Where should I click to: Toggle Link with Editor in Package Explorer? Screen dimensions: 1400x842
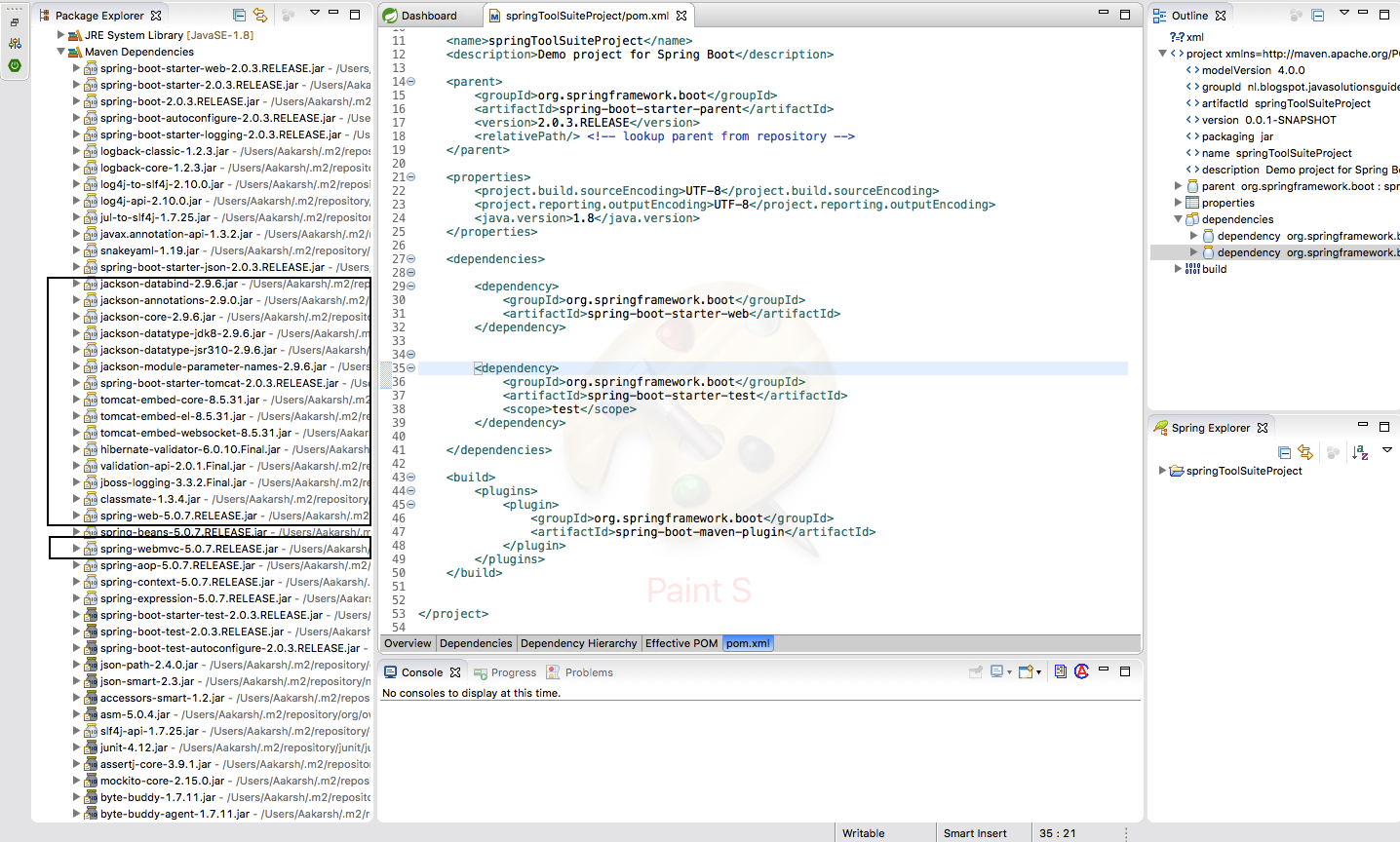[x=260, y=15]
